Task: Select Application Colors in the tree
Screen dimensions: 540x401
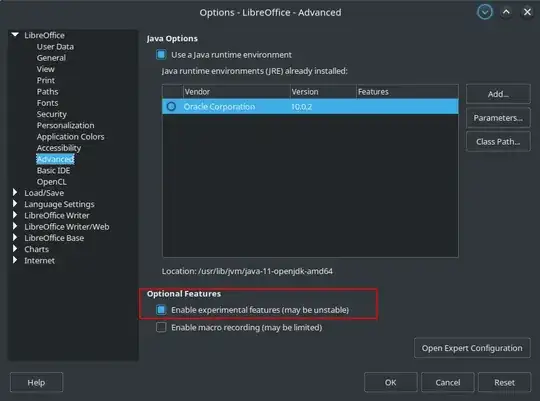Action: 71,137
